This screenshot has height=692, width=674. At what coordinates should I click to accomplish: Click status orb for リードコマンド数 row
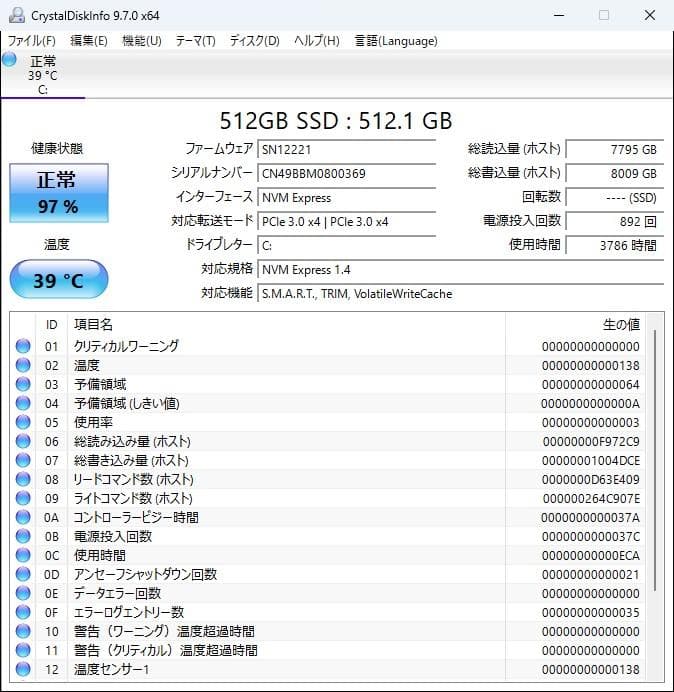[23, 479]
